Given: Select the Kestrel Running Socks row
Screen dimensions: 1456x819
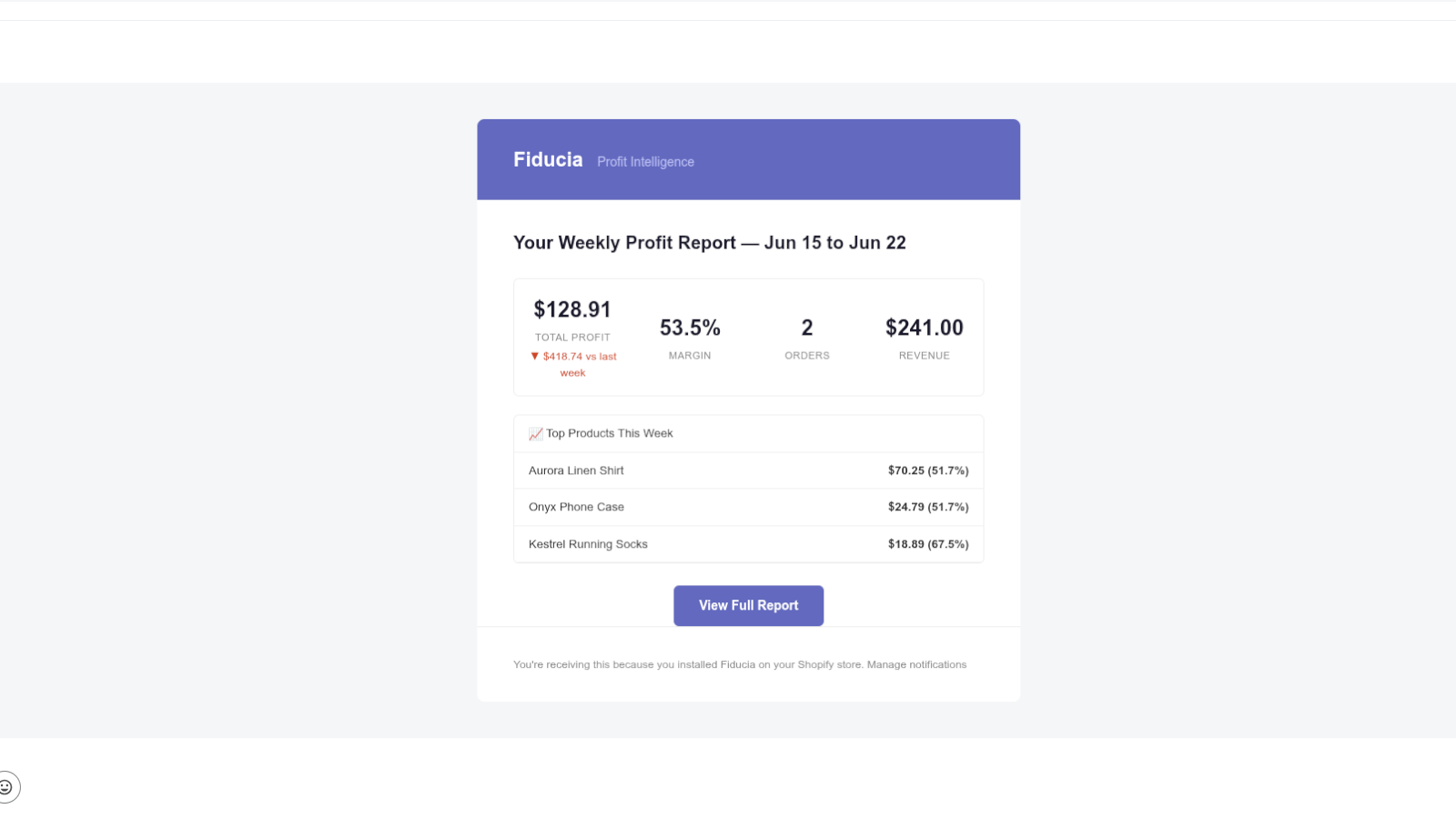Looking at the screenshot, I should pyautogui.click(x=748, y=544).
